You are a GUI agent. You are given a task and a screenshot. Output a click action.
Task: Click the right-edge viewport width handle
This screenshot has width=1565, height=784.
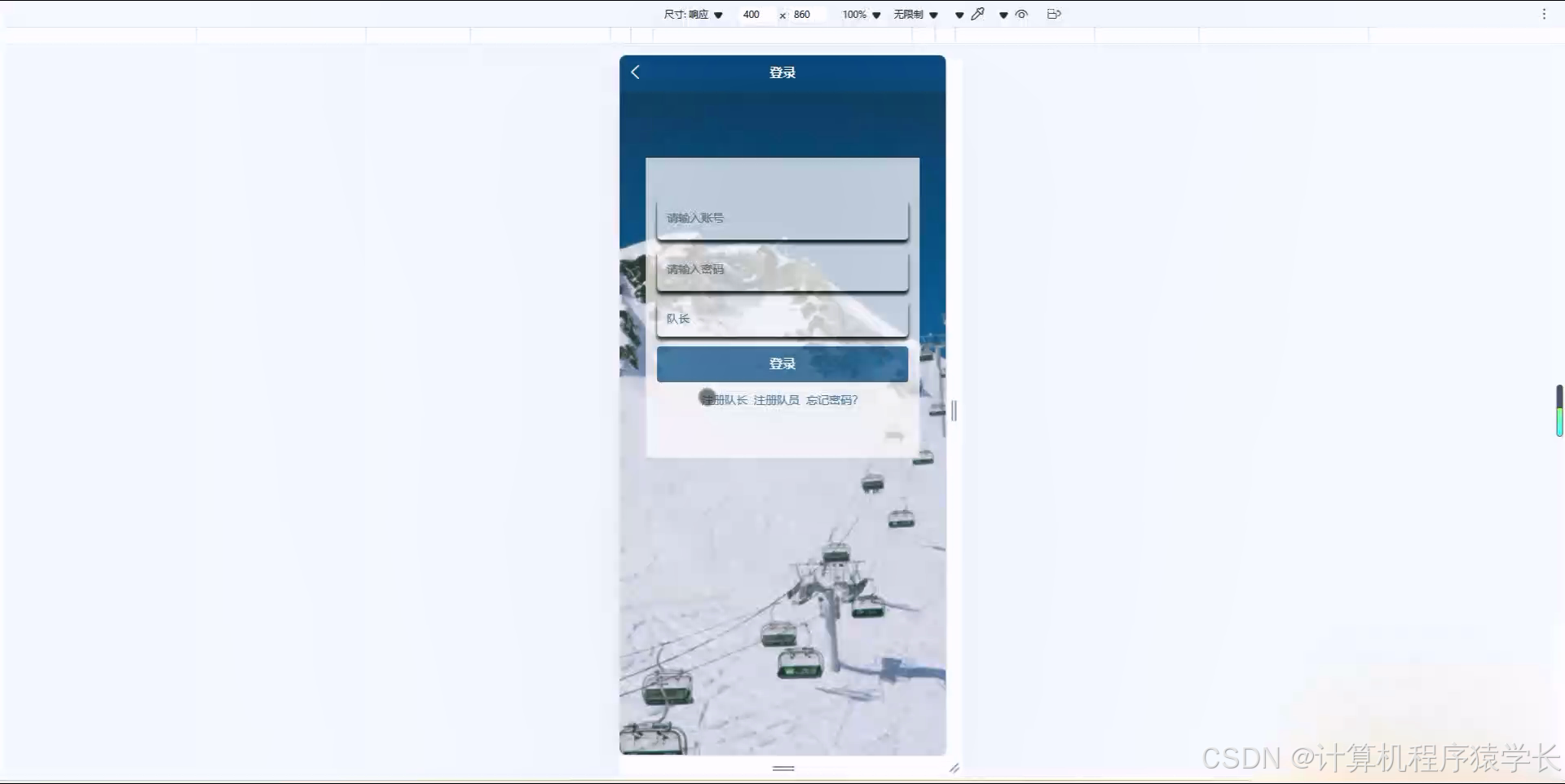point(954,411)
